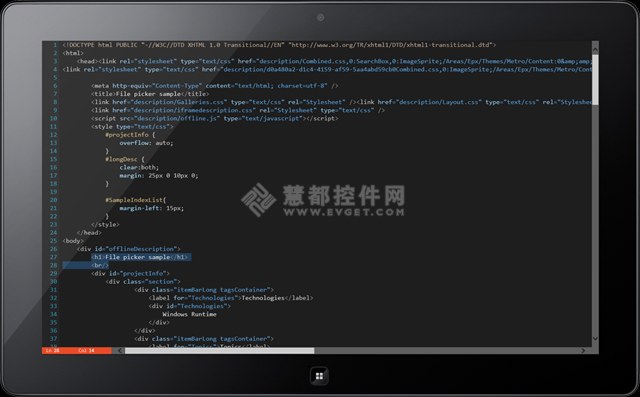The image size is (640, 397).
Task: Click the vertical scrollbar up arrow
Action: pos(595,49)
